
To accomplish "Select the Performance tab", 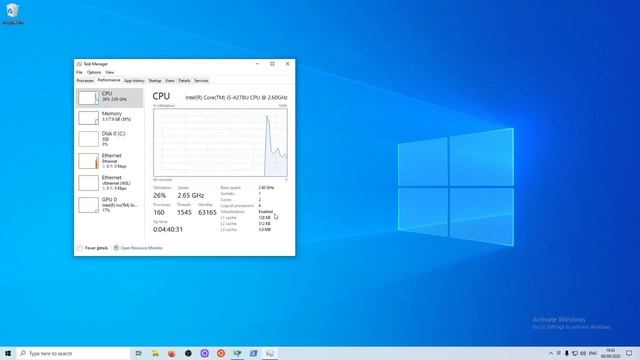I will [x=109, y=80].
